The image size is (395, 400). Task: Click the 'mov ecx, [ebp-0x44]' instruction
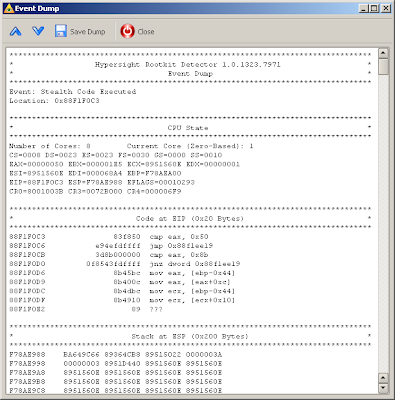(192, 291)
